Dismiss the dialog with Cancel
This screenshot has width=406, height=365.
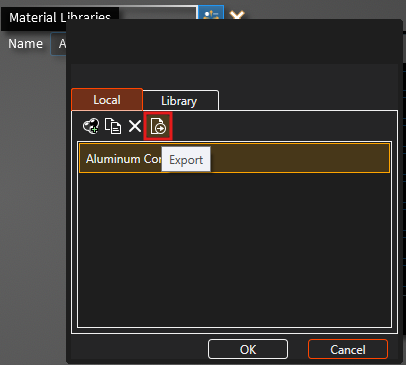[348, 349]
